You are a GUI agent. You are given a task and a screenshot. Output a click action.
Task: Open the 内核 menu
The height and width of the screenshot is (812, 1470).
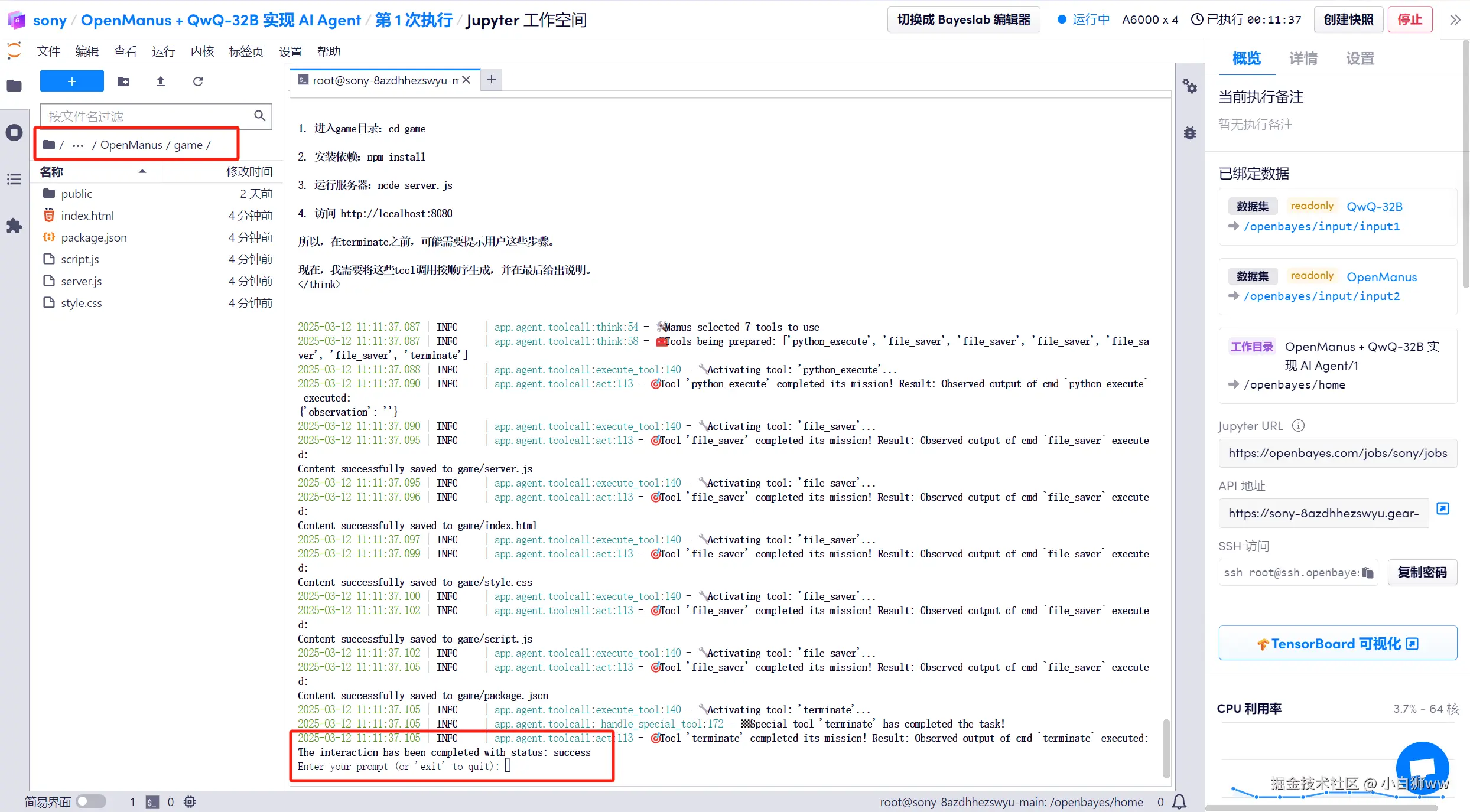[202, 51]
